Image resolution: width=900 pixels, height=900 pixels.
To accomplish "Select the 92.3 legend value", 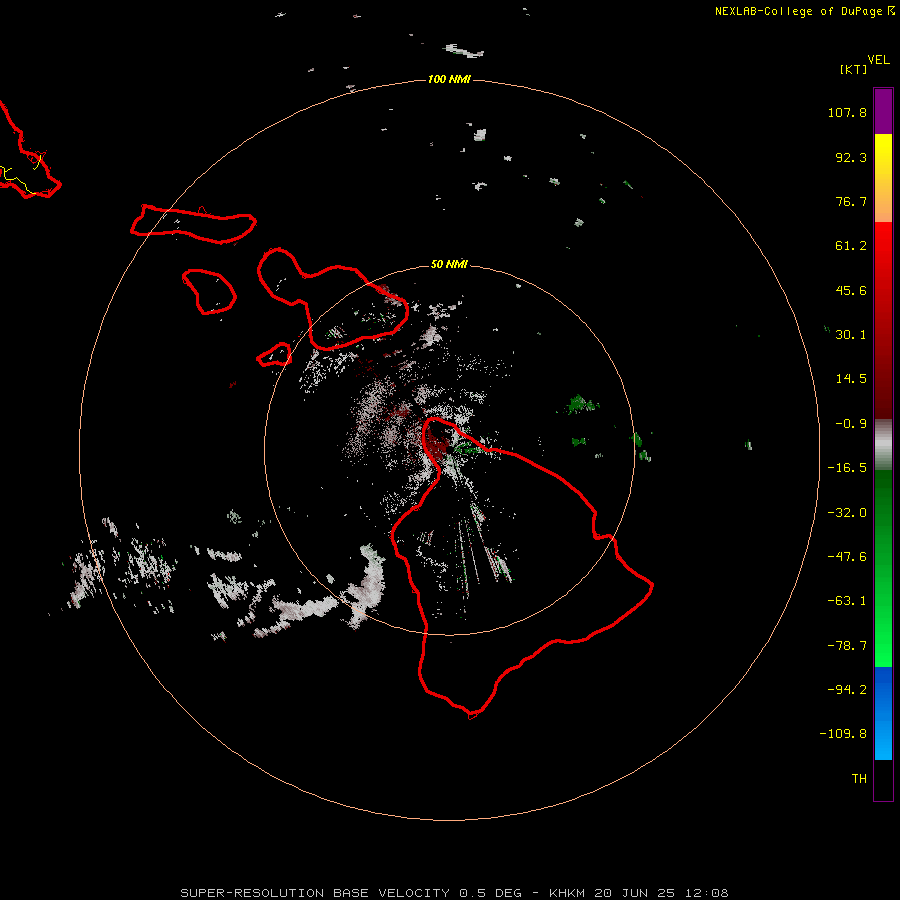I will click(x=851, y=157).
